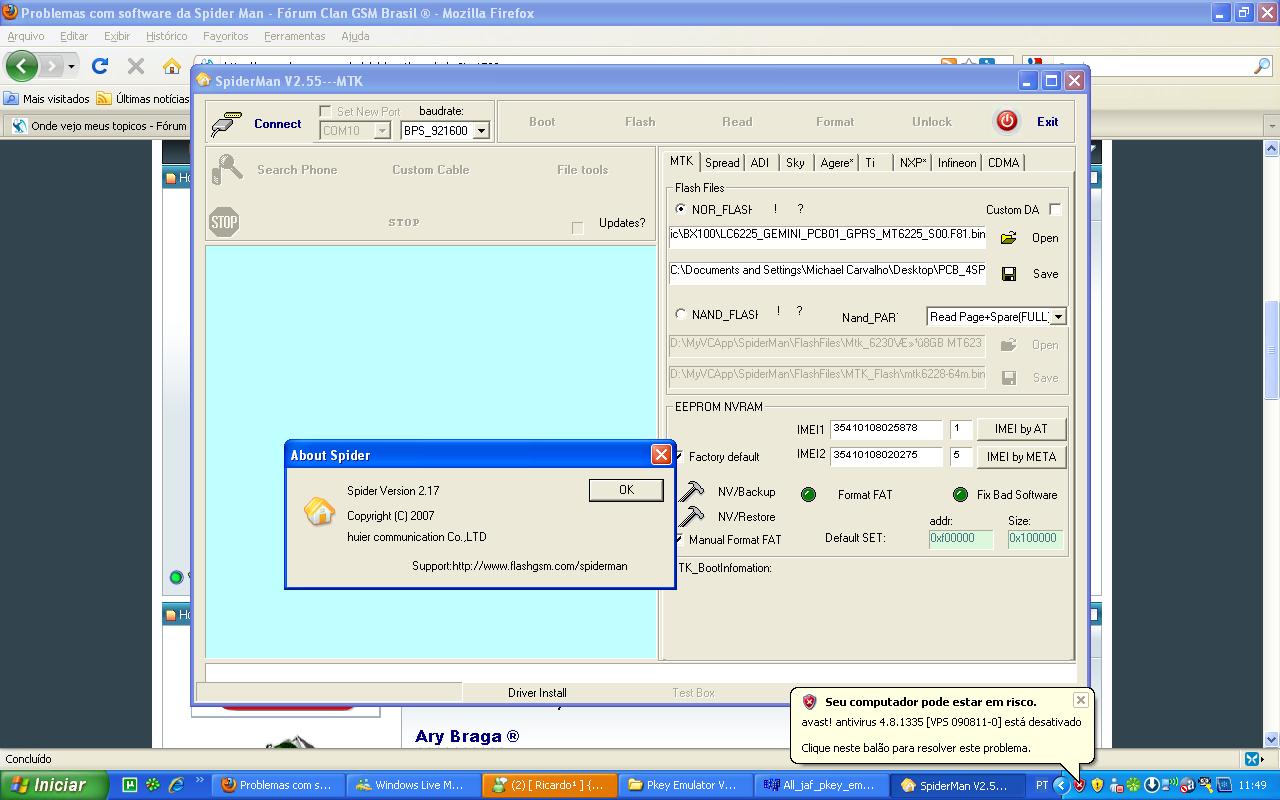The image size is (1280, 800).
Task: Toggle the Custom DA checkbox
Action: pos(1055,209)
